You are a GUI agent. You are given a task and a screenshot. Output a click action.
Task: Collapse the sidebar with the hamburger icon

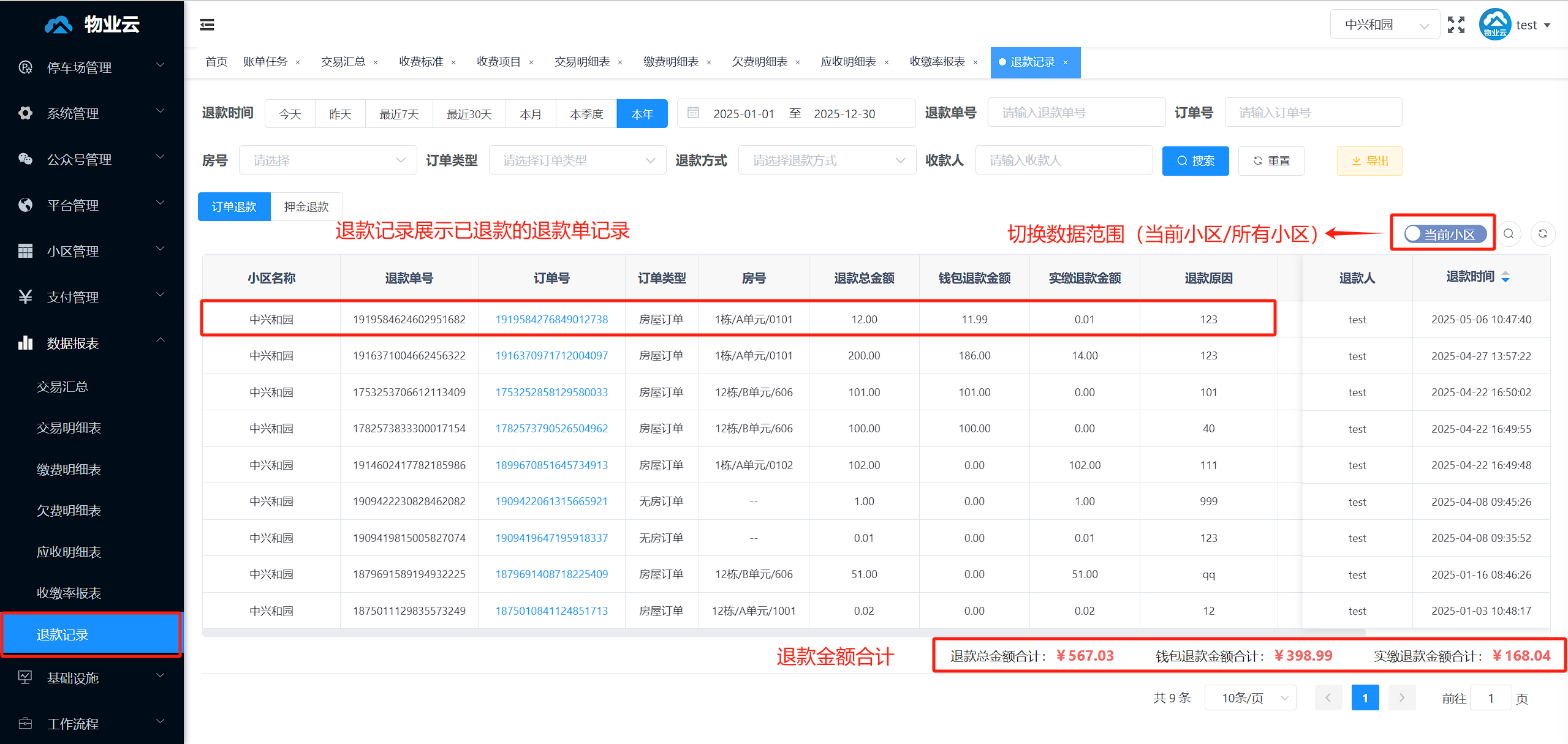pyautogui.click(x=207, y=24)
